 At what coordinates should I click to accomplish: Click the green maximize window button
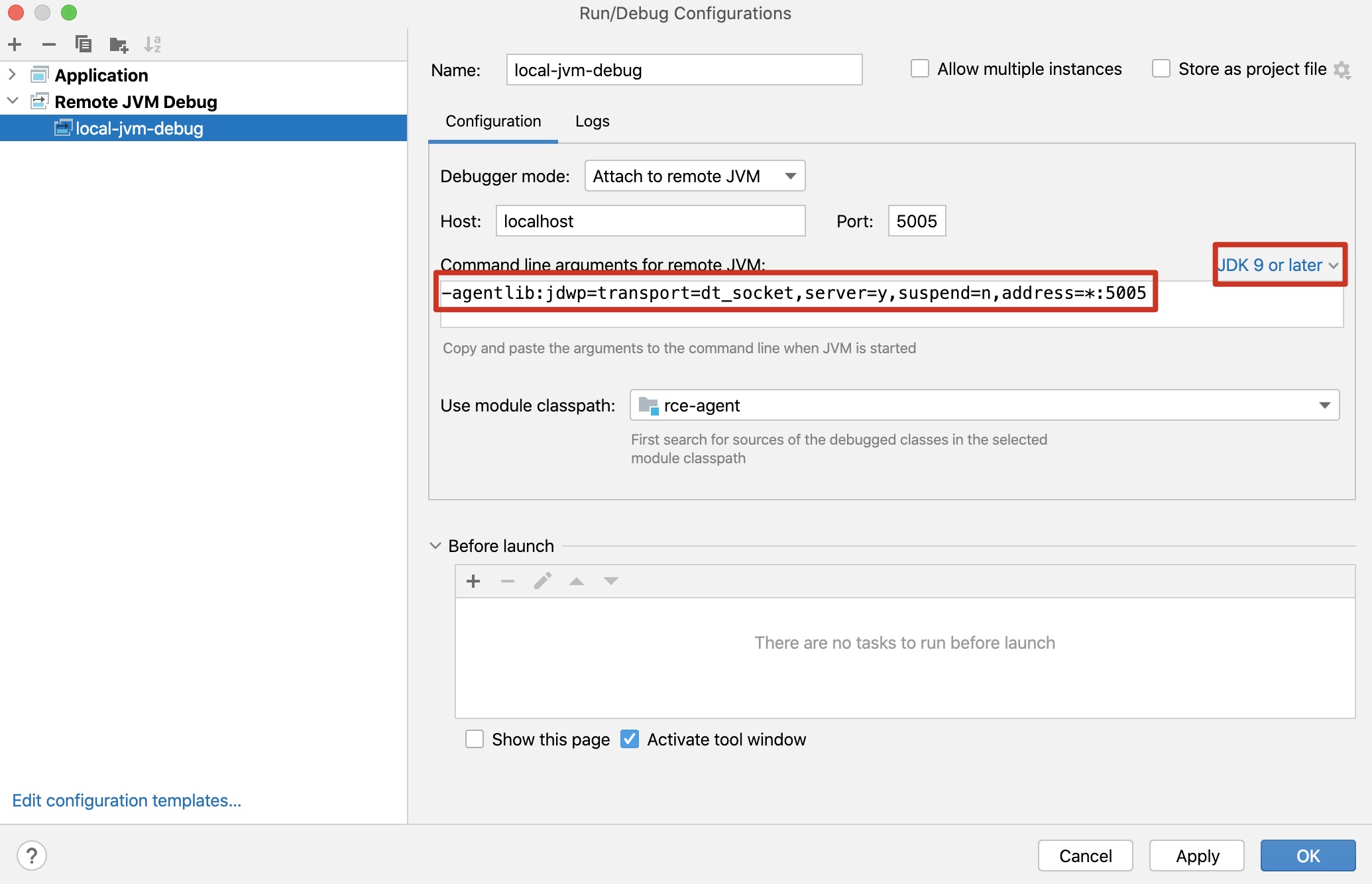69,13
